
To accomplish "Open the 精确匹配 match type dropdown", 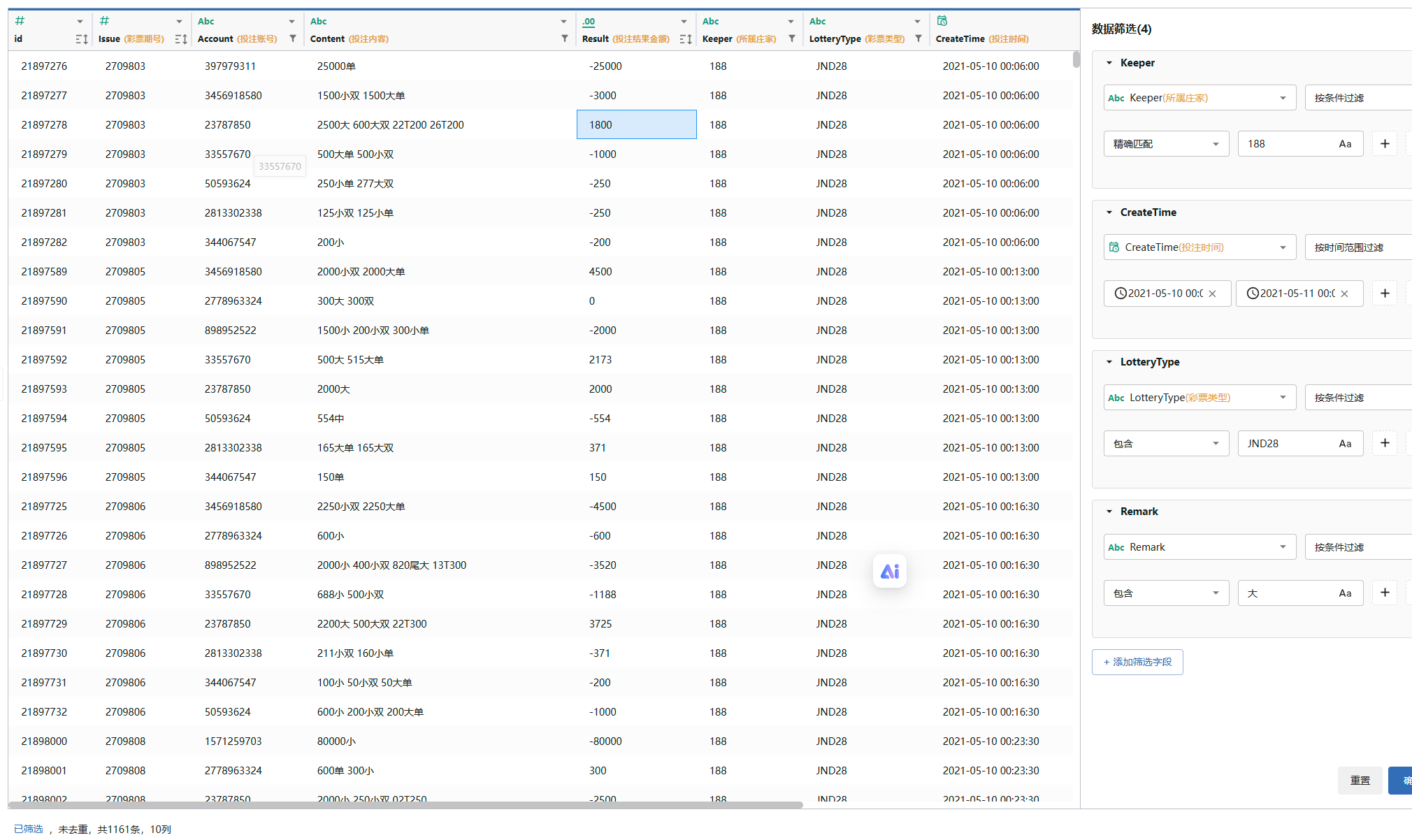I will [x=1166, y=144].
